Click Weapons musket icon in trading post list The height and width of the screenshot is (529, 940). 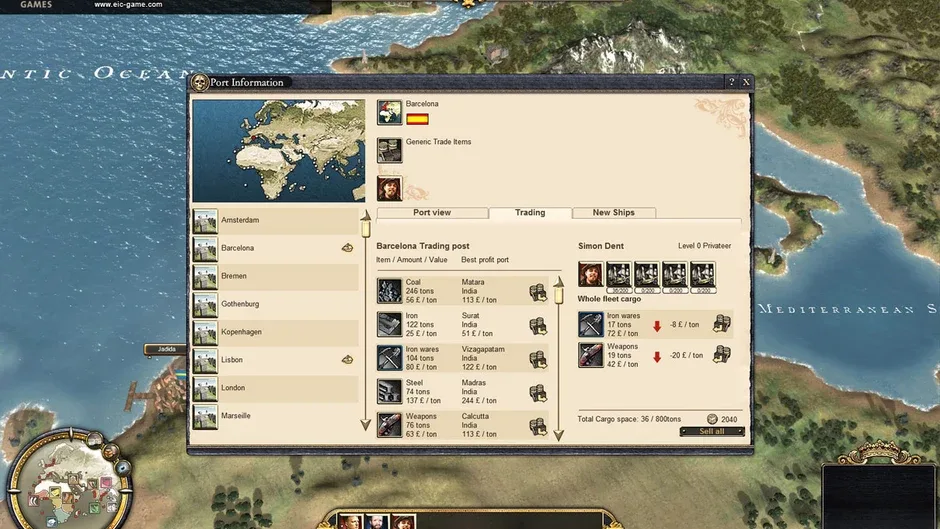[389, 425]
